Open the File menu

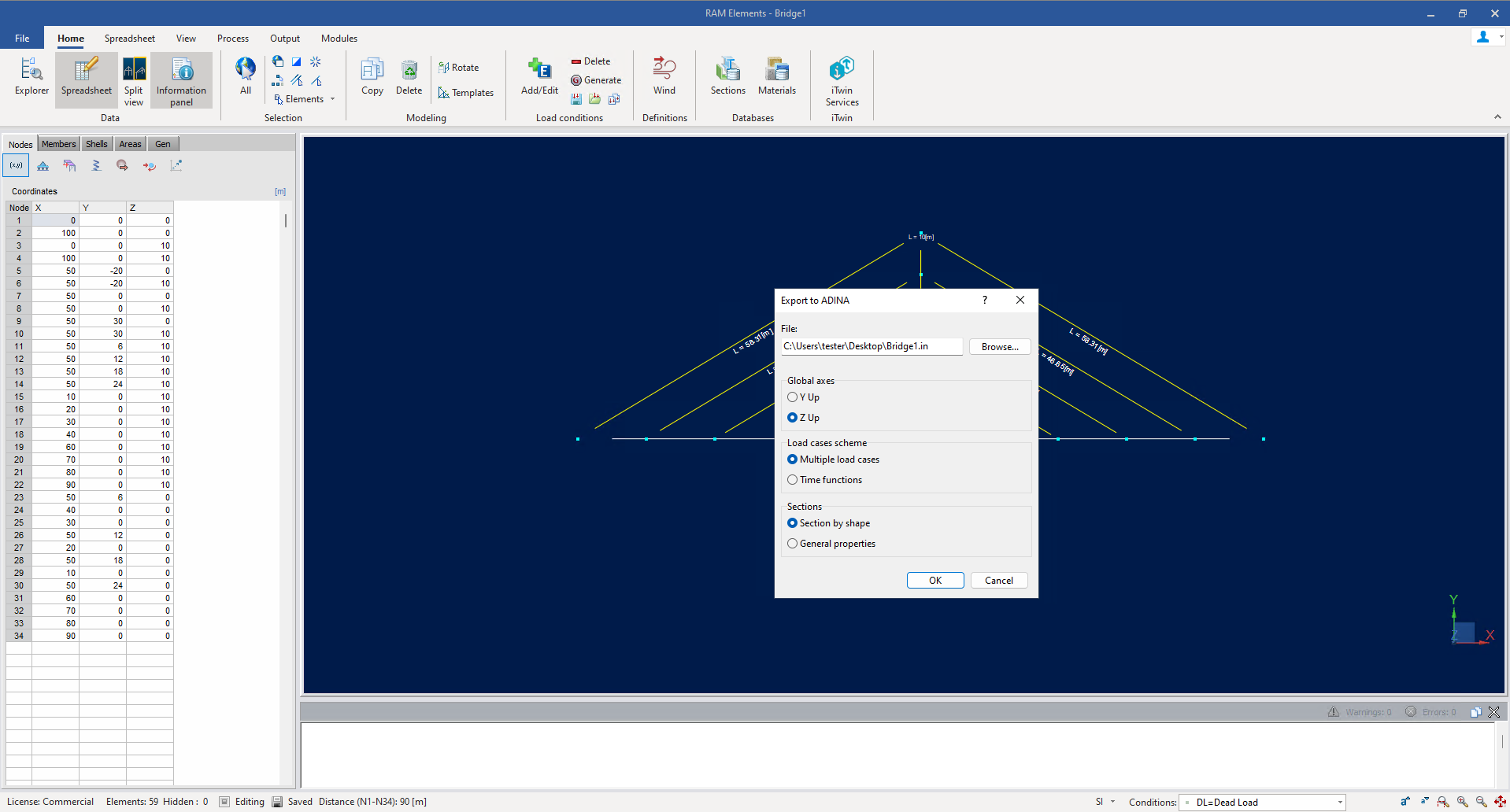point(22,38)
